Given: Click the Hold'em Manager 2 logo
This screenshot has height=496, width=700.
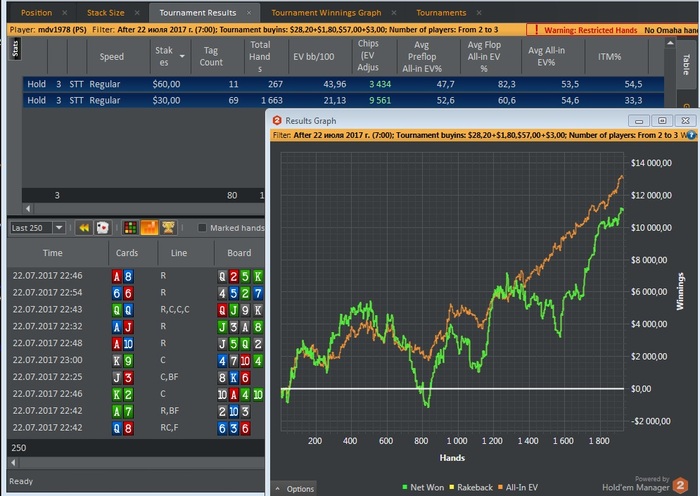Looking at the screenshot, I should [681, 485].
